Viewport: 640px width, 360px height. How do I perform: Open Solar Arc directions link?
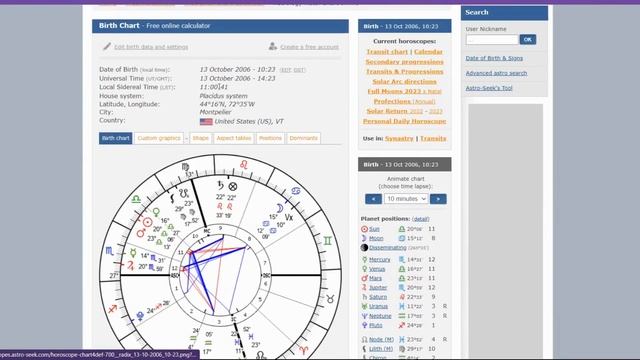coord(404,82)
